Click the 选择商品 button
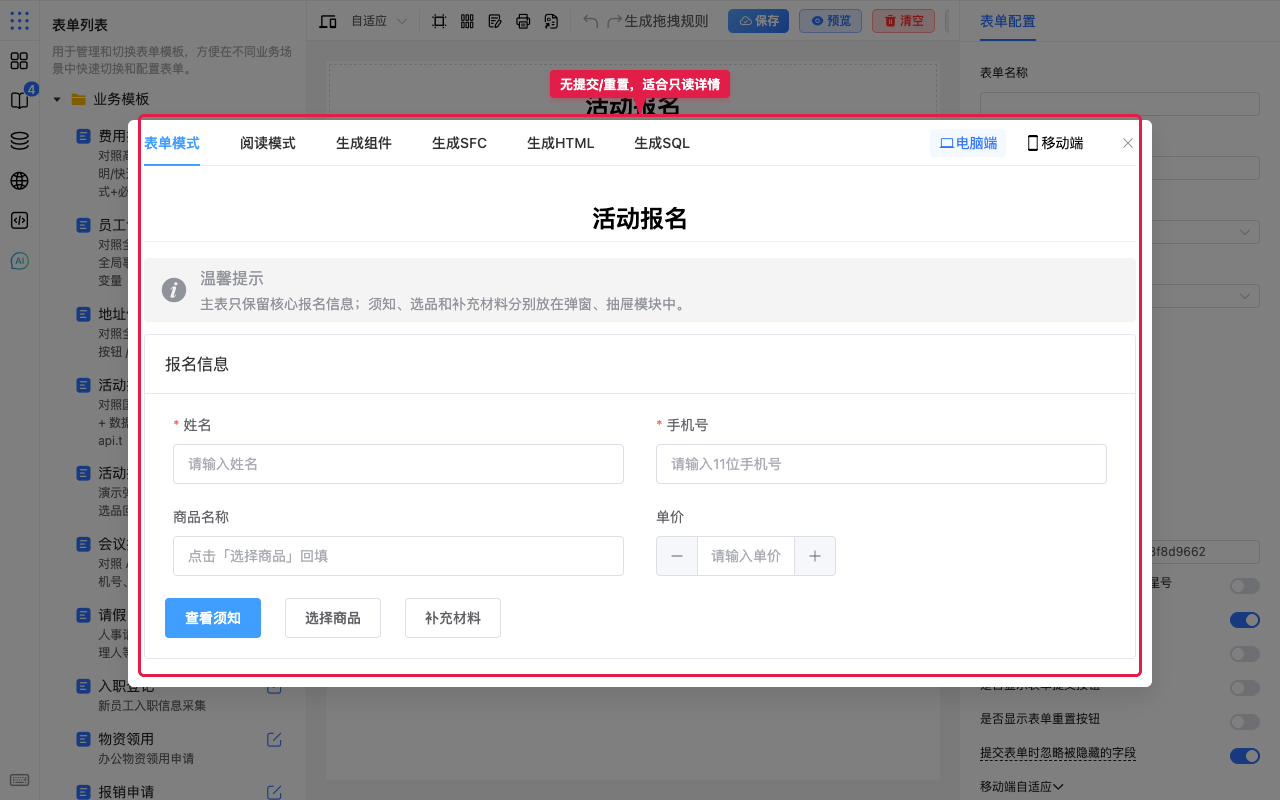This screenshot has height=800, width=1280. [333, 618]
